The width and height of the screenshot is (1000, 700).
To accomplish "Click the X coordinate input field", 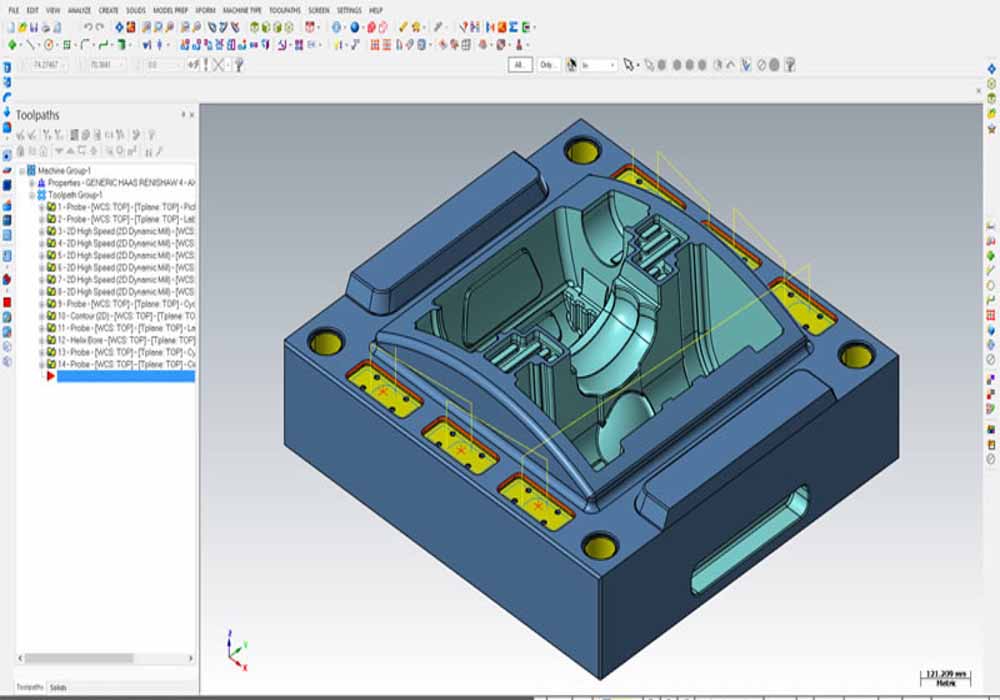I will [44, 64].
